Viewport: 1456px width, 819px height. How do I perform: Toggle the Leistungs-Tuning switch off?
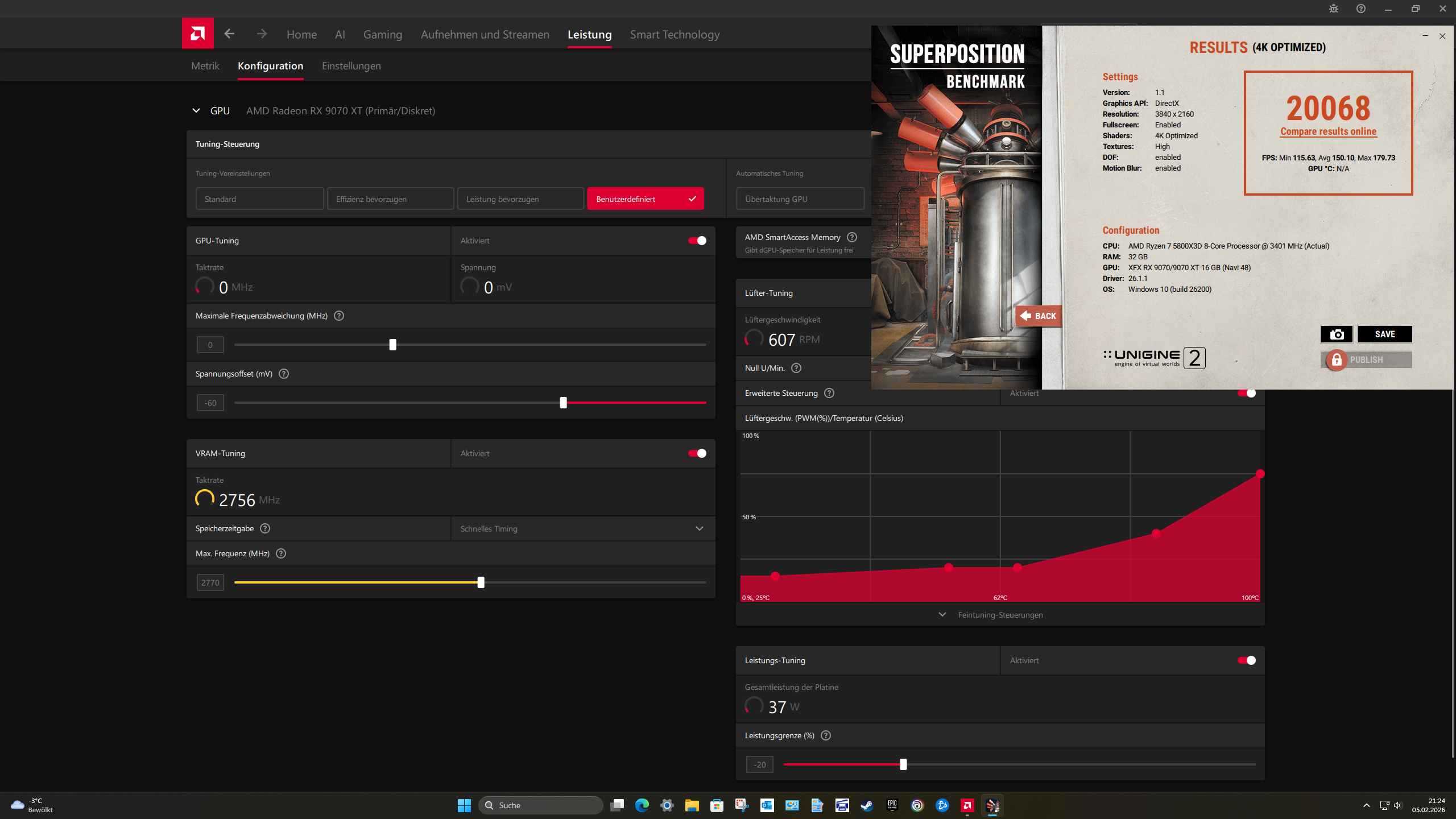pyautogui.click(x=1246, y=660)
